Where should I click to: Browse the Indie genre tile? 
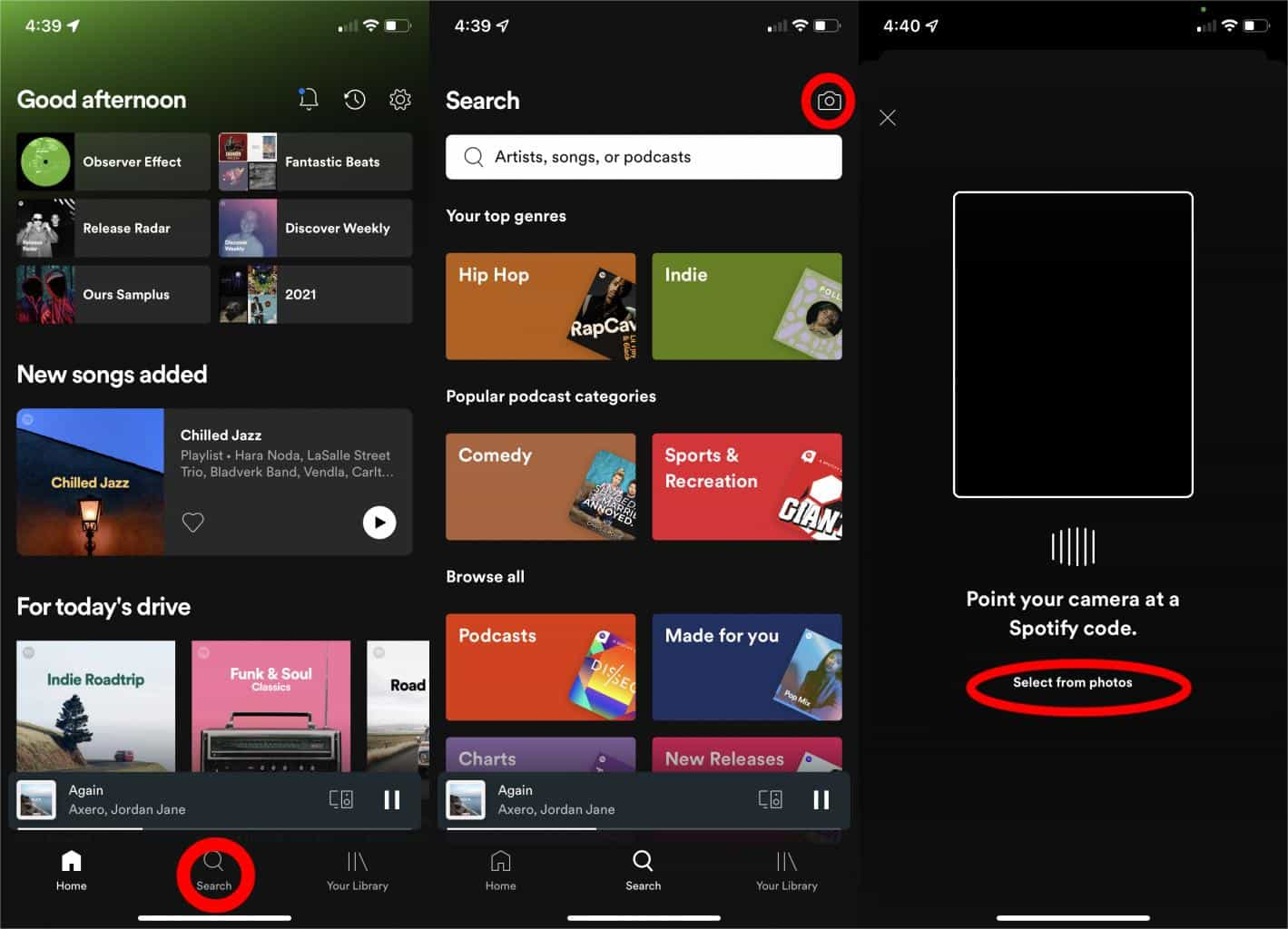(x=747, y=307)
